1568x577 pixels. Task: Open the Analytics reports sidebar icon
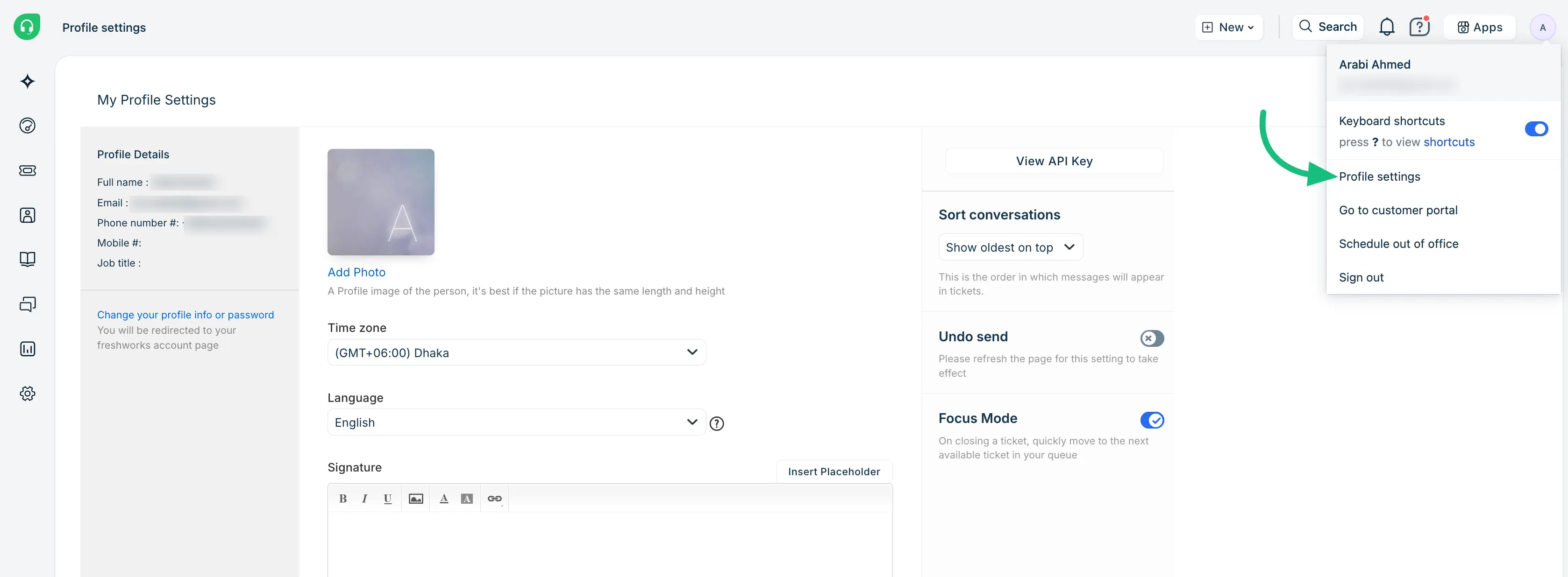(27, 348)
